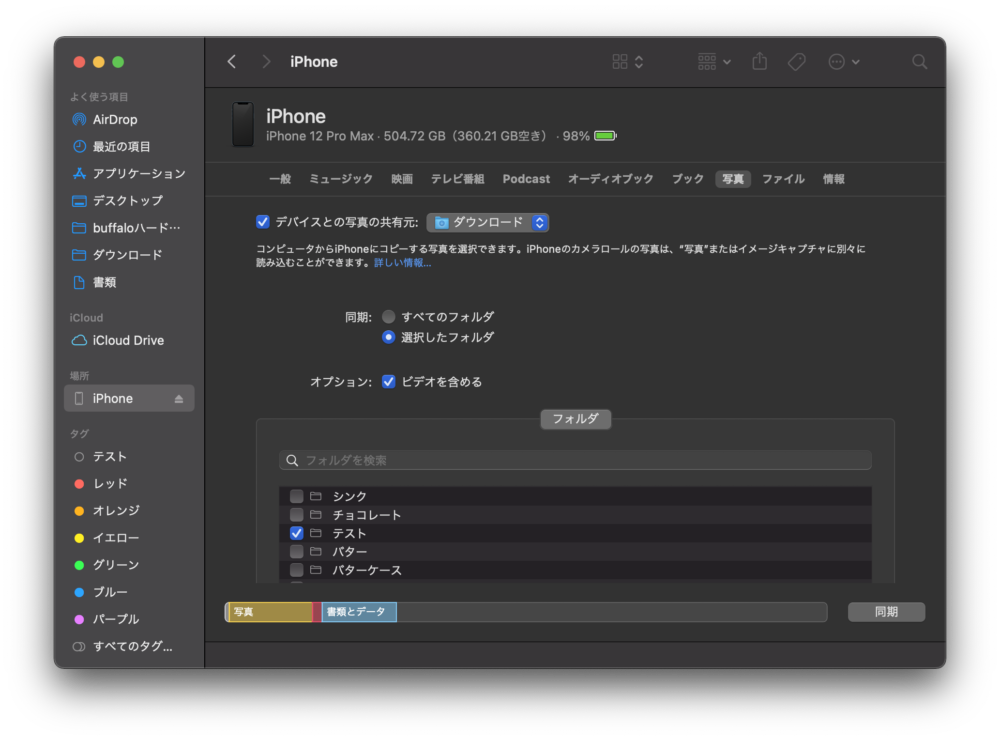1000x740 pixels.
Task: Eject the iPhone from the sidebar
Action: (179, 399)
